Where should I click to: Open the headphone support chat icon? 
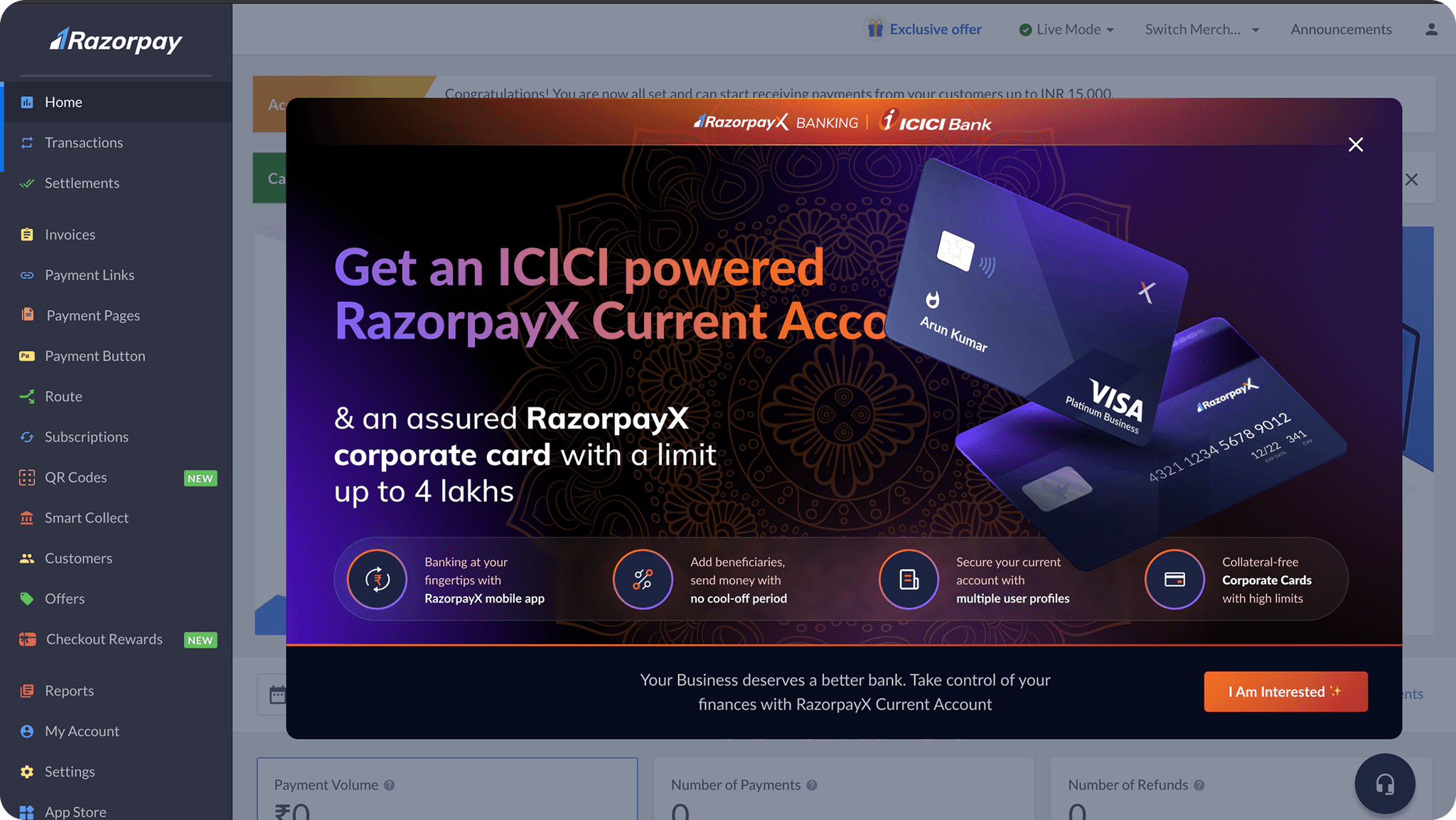[x=1385, y=784]
